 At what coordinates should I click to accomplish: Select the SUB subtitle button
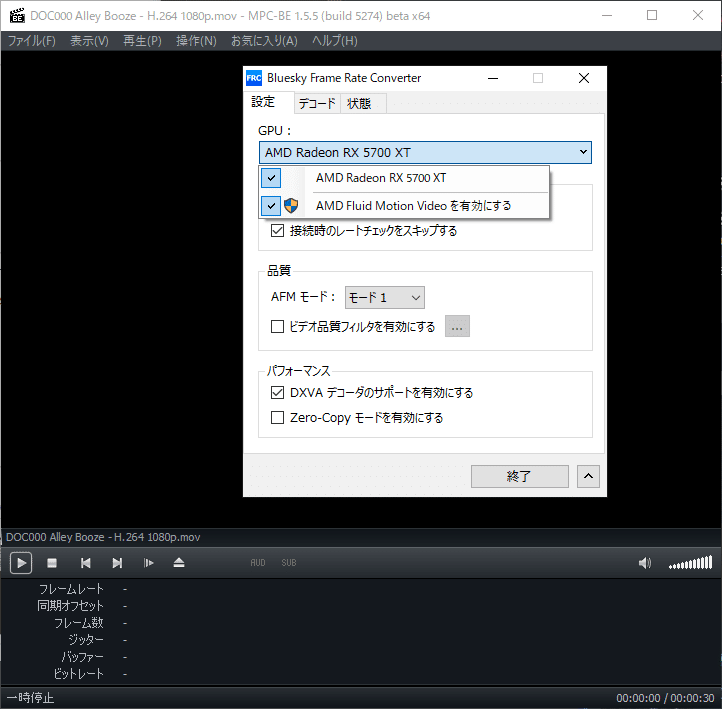(x=289, y=563)
